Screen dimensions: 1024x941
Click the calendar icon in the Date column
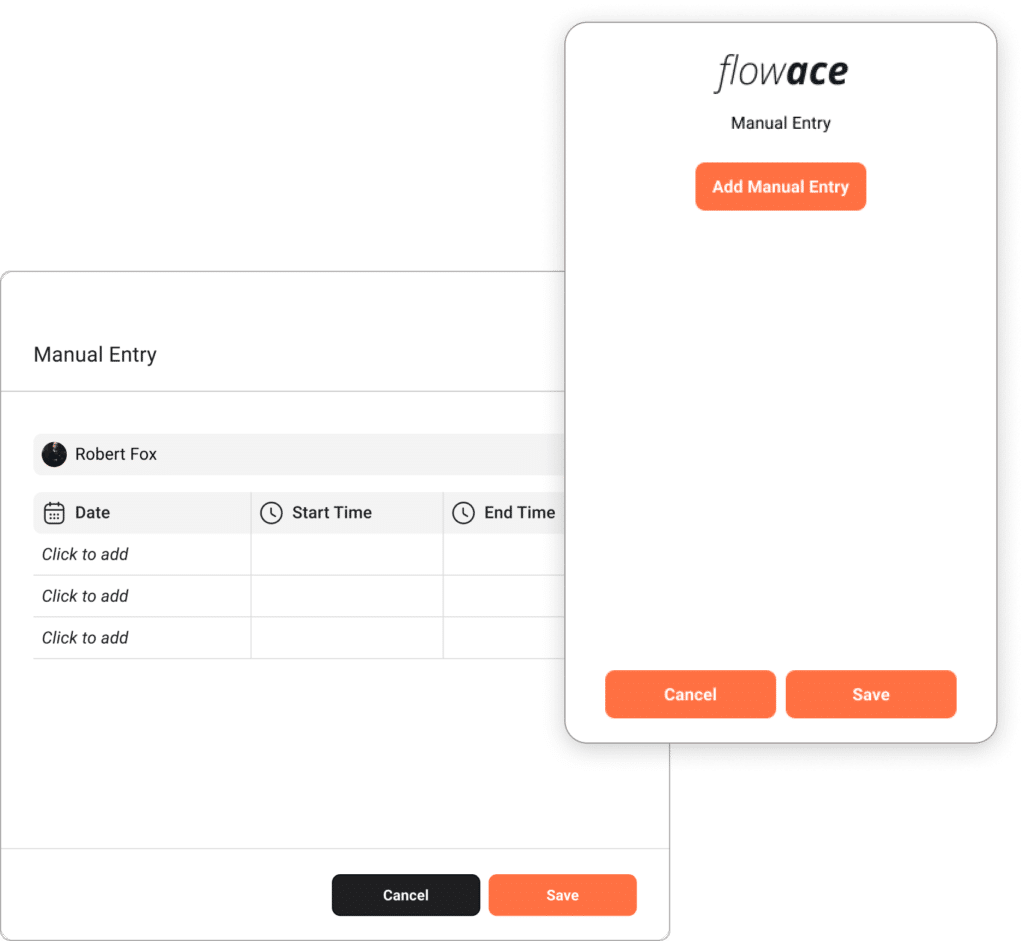(x=52, y=512)
